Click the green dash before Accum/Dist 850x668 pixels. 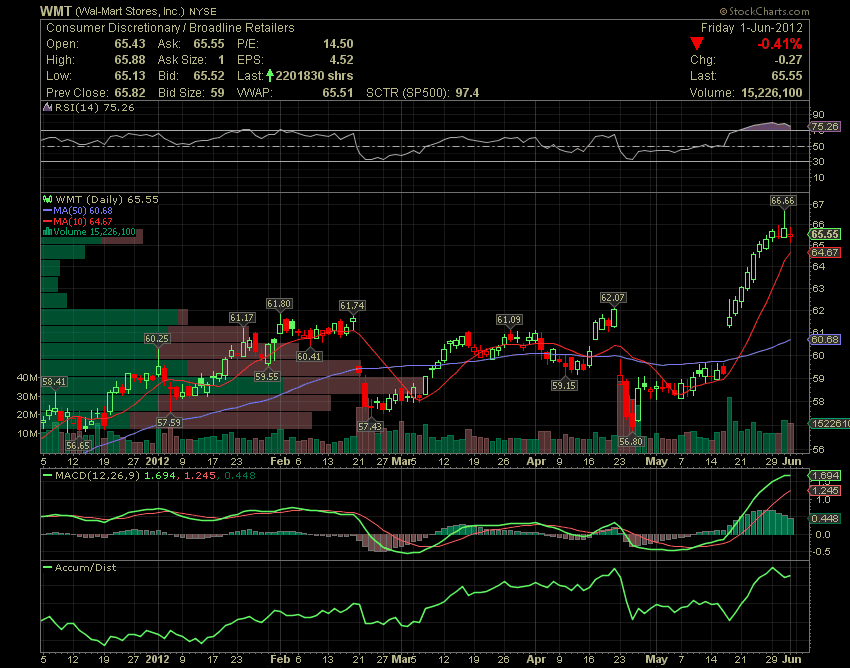coord(48,568)
